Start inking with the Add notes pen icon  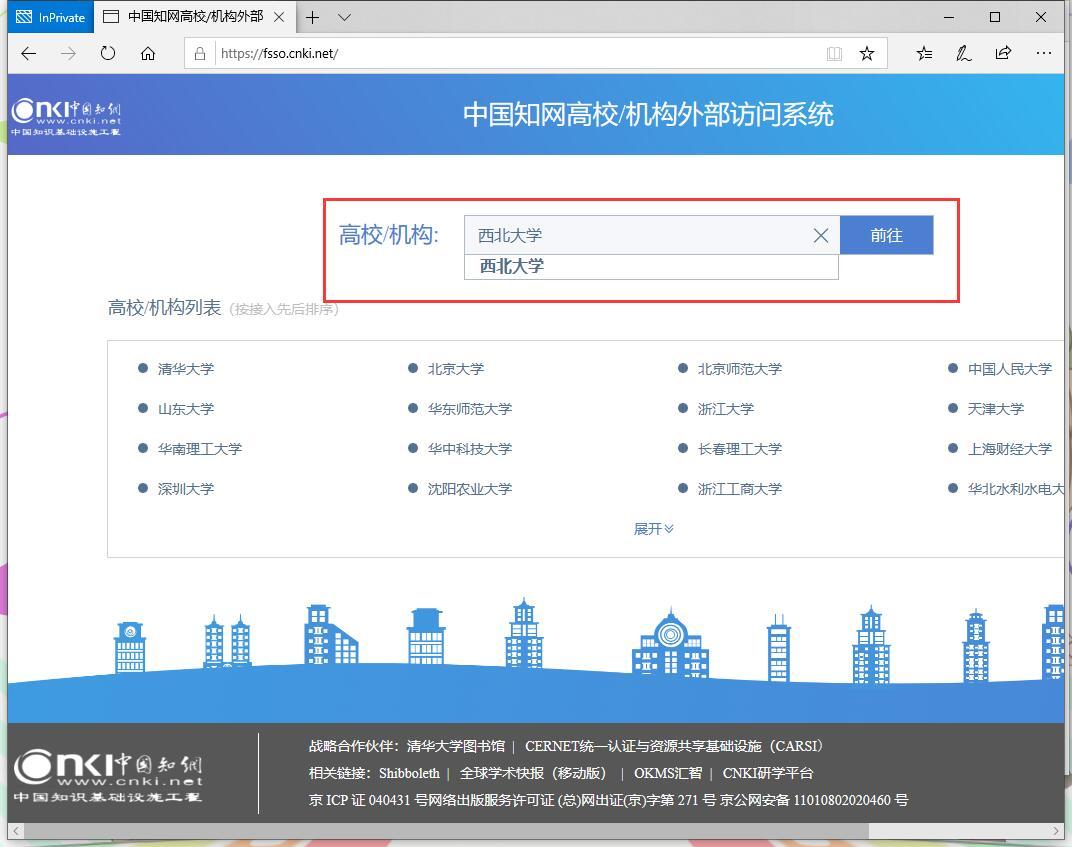[x=963, y=53]
